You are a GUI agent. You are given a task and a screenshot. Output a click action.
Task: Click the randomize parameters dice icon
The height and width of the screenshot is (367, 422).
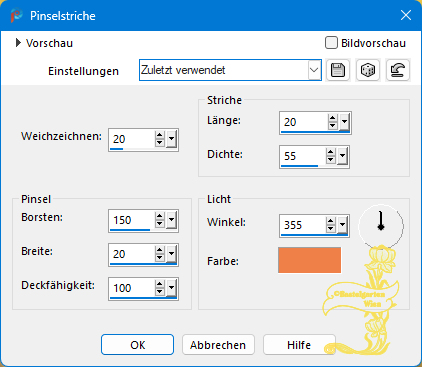point(368,70)
